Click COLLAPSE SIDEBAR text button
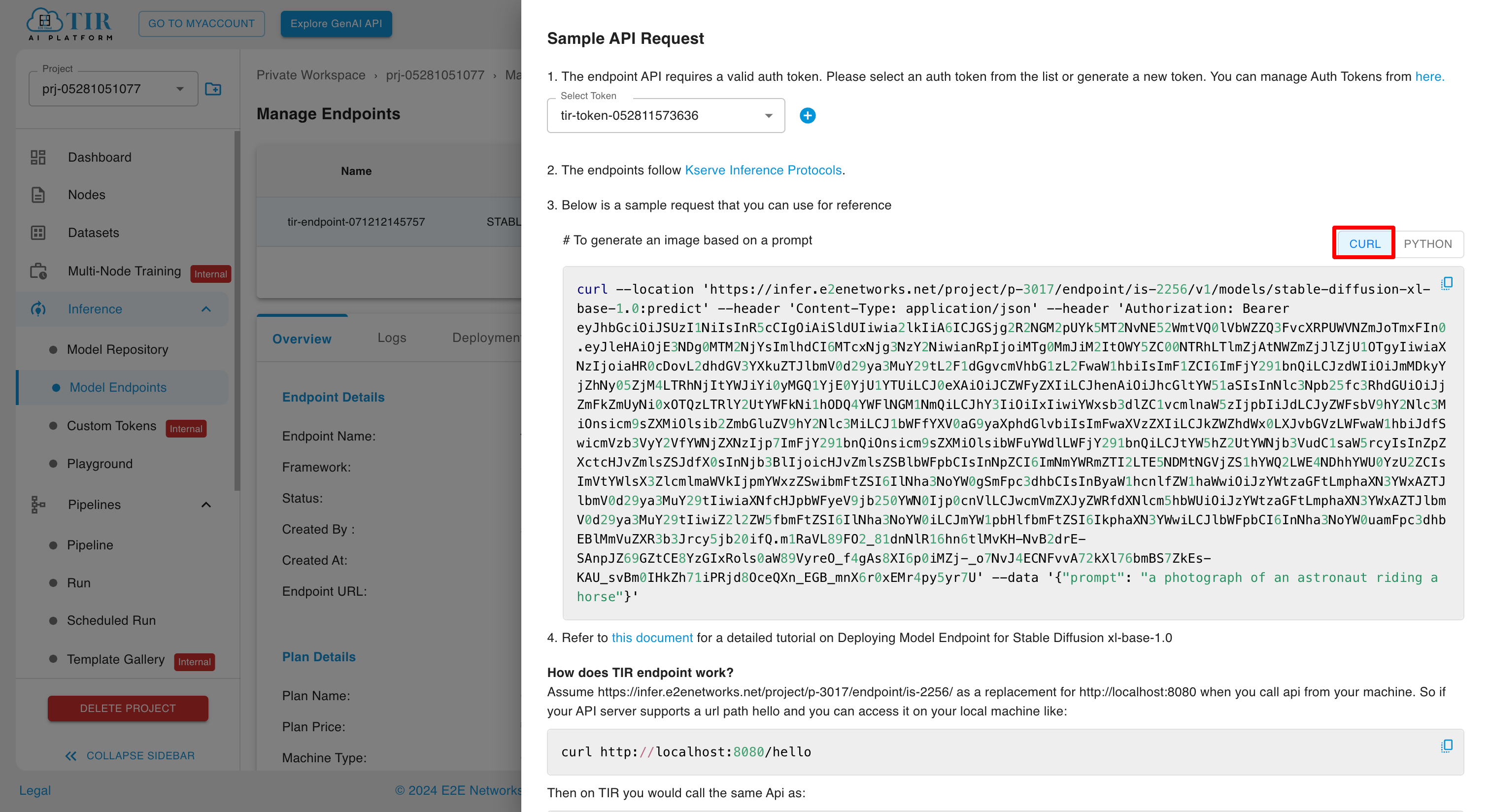Screen dimensions: 1490x812 (x=140, y=755)
